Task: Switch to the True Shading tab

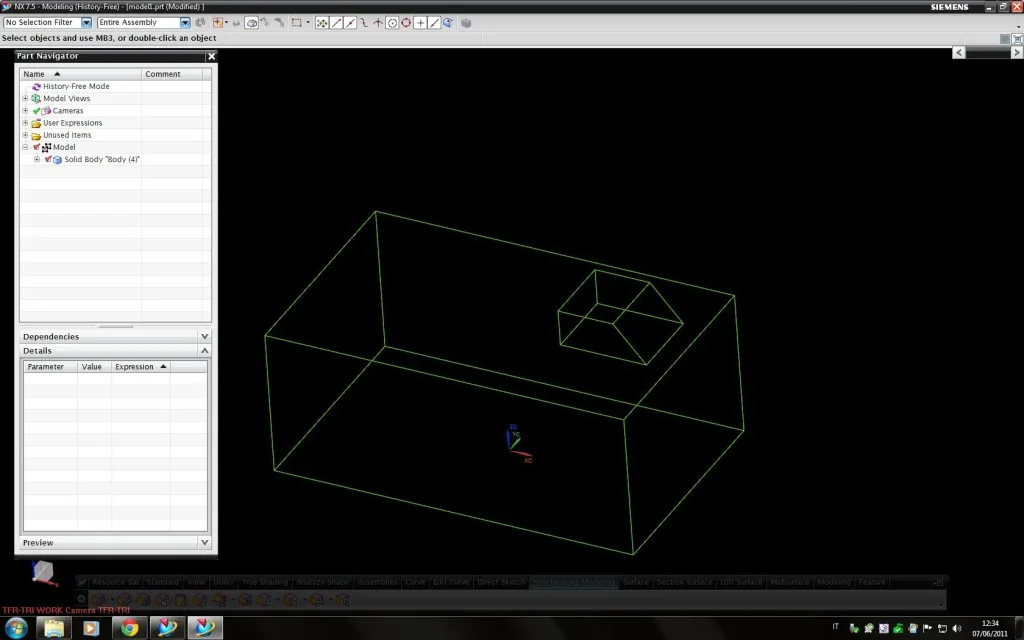Action: point(264,582)
